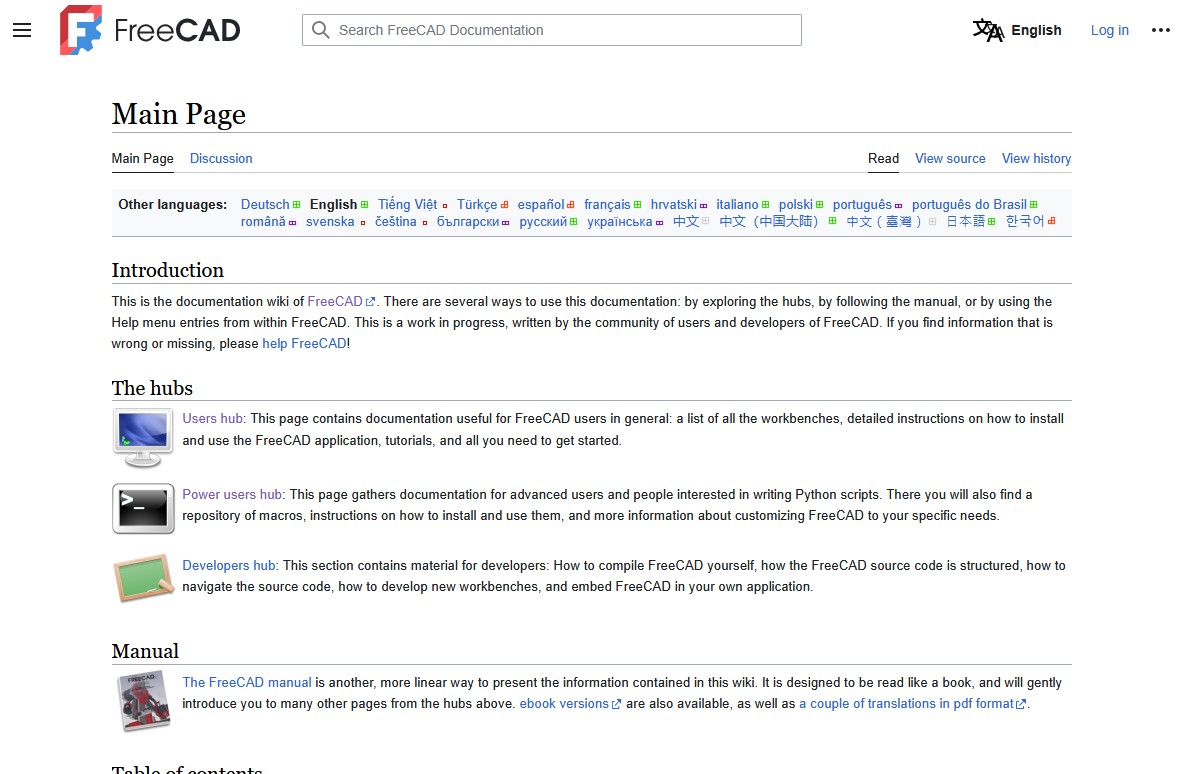
Task: Choose the français translation link
Action: (x=607, y=204)
